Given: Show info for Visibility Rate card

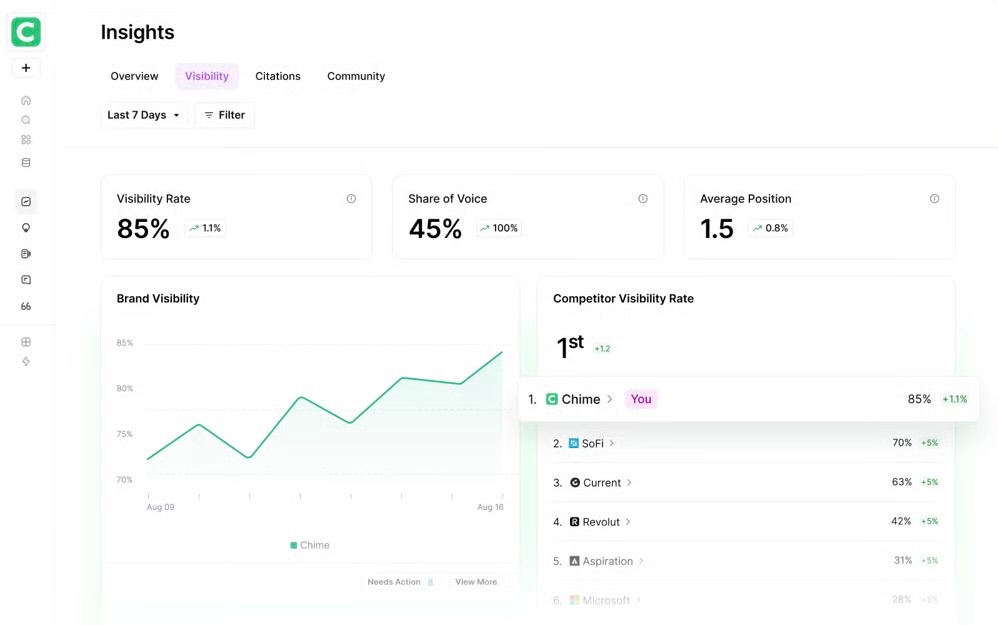Looking at the screenshot, I should [x=351, y=199].
